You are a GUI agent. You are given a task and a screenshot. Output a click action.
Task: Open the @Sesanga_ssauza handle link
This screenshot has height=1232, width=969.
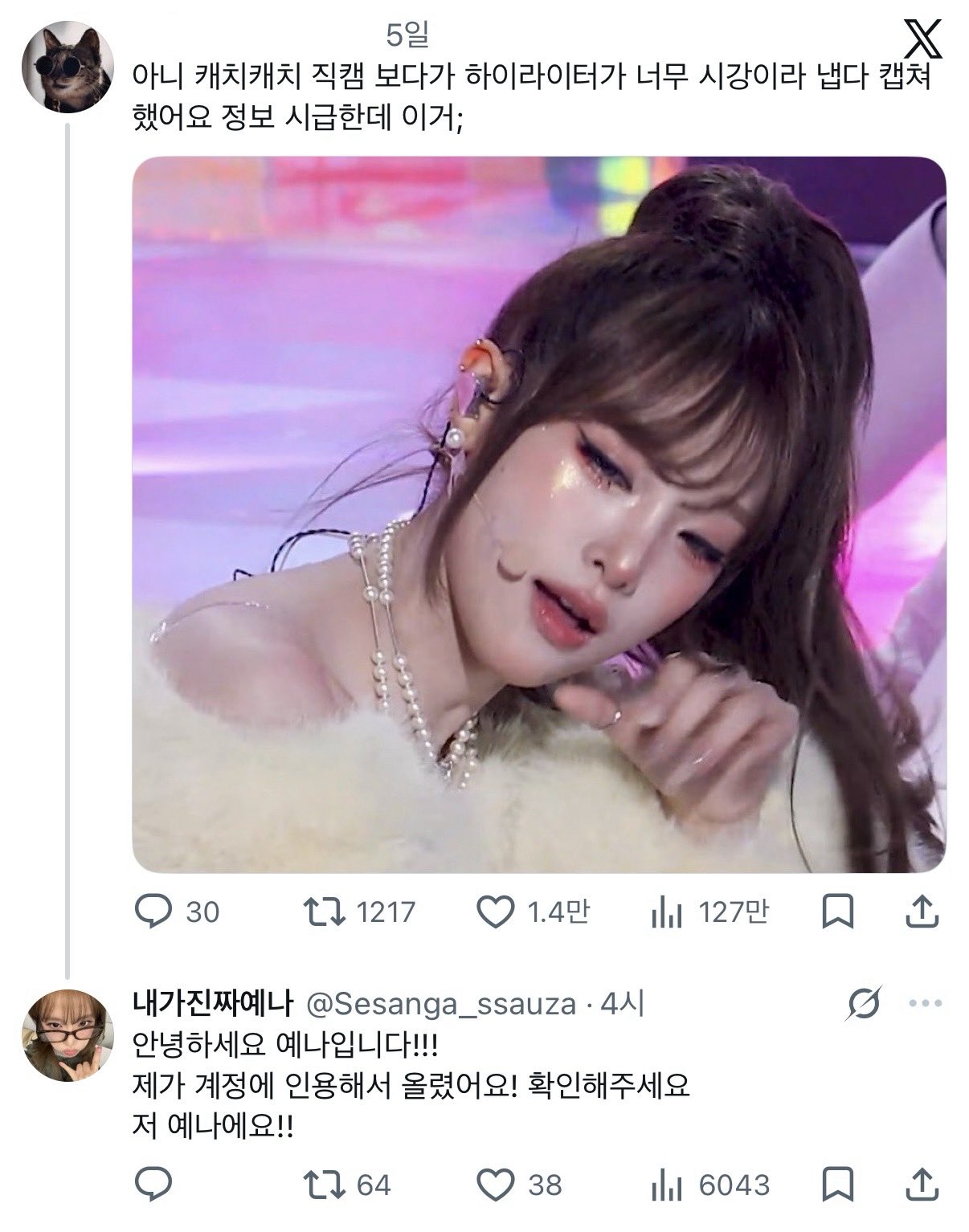(x=443, y=1004)
